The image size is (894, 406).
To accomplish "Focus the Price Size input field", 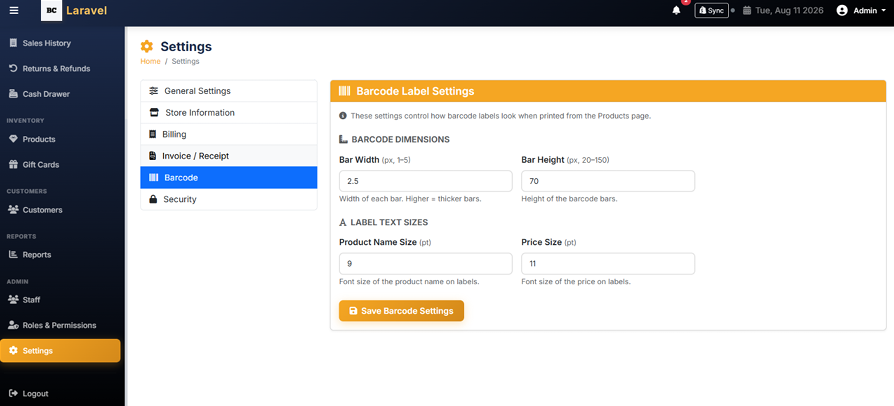I will (x=608, y=263).
